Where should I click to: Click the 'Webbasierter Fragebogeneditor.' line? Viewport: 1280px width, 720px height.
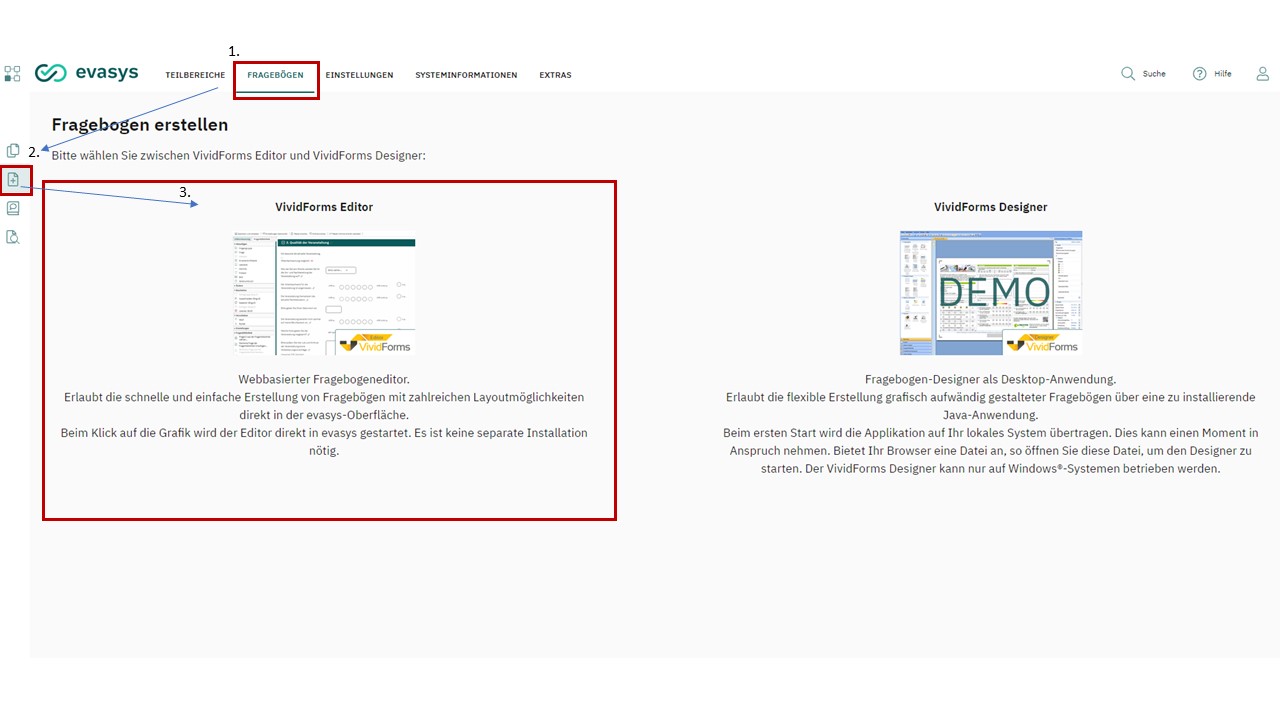pos(324,379)
